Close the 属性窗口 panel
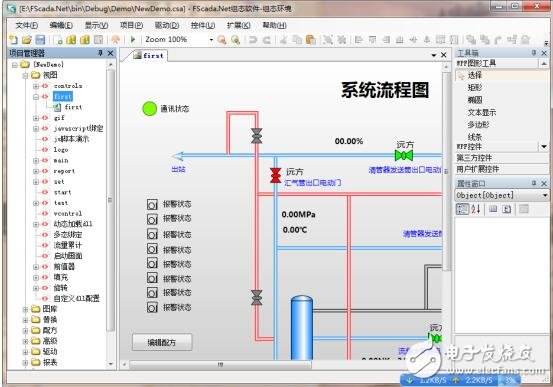553x387 pixels. click(x=544, y=183)
